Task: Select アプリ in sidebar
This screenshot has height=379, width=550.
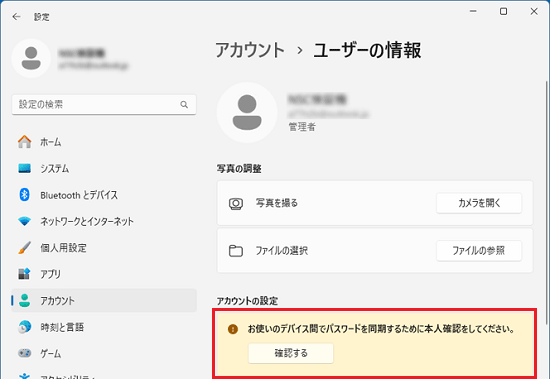Action: 104,274
